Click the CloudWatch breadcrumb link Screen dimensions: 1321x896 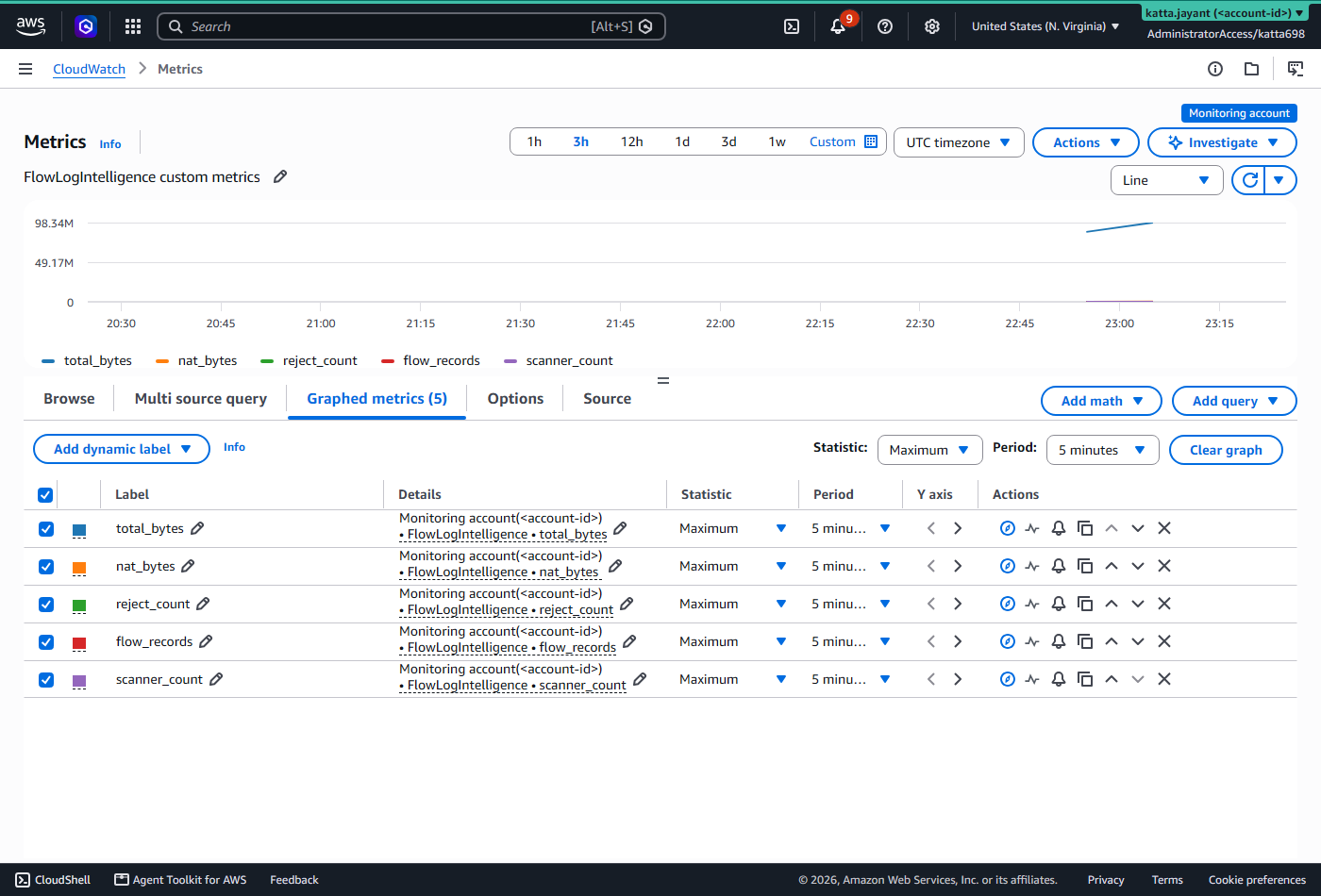[89, 69]
